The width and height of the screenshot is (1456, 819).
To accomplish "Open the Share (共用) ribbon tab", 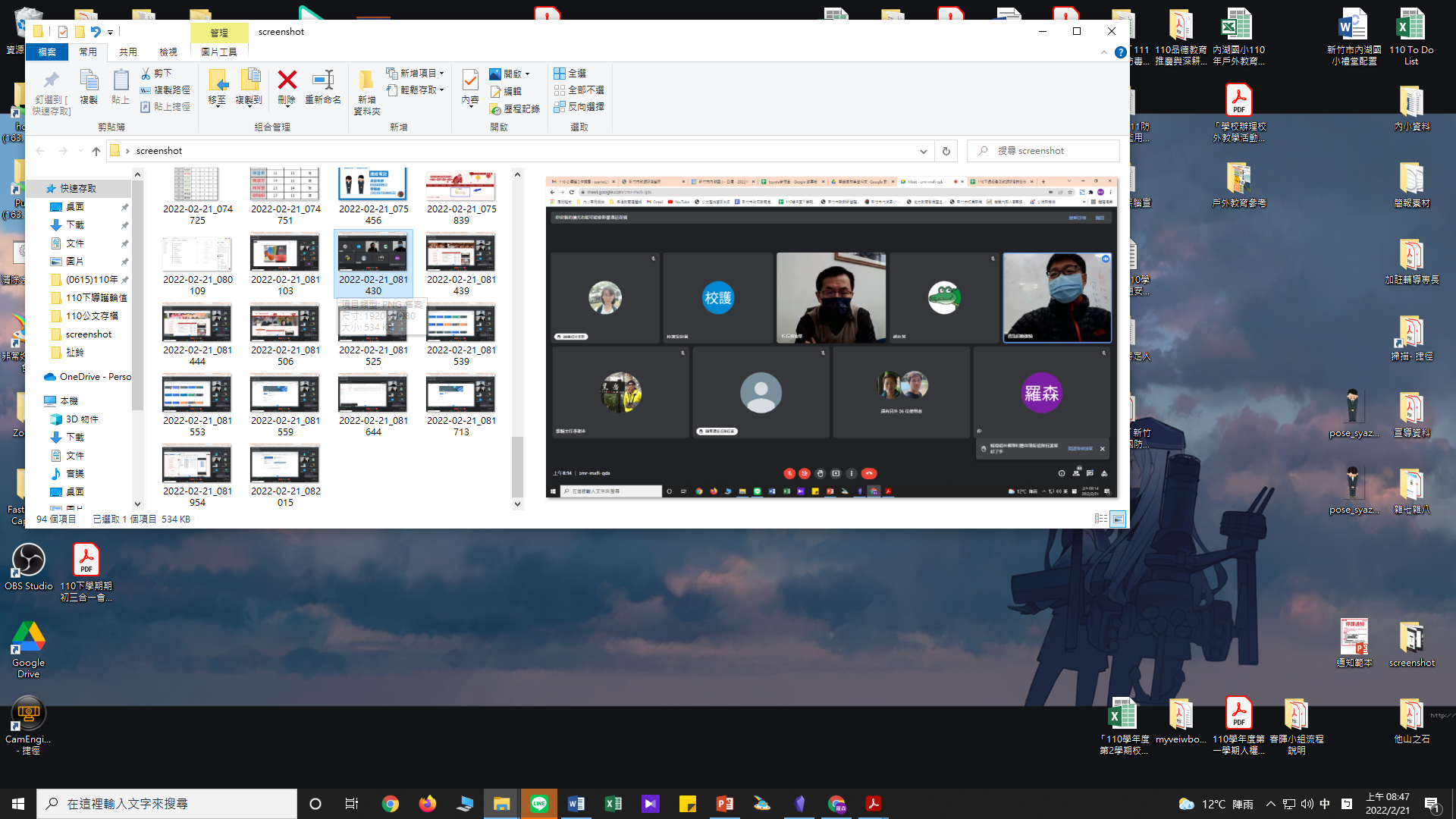I will (128, 52).
